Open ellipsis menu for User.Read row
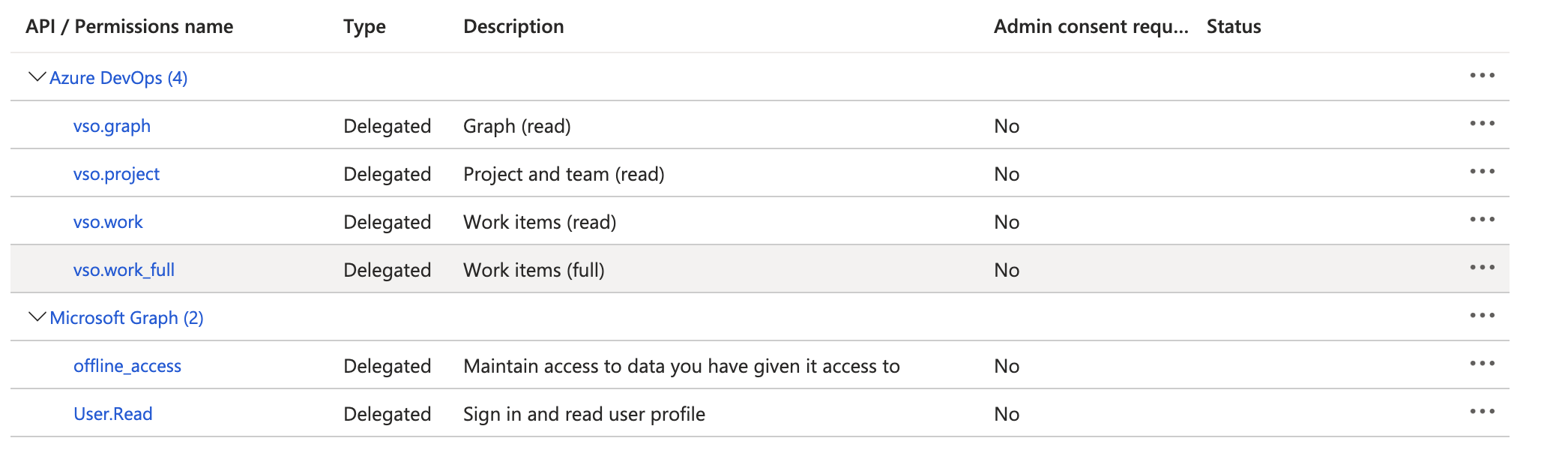This screenshot has height=462, width=1568. pos(1482,412)
